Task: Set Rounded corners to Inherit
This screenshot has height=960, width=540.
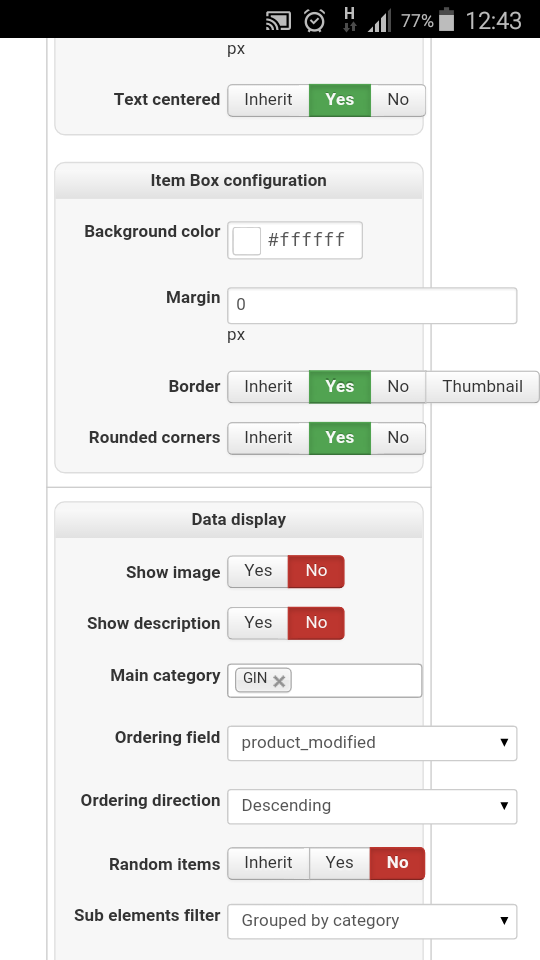Action: pyautogui.click(x=268, y=438)
